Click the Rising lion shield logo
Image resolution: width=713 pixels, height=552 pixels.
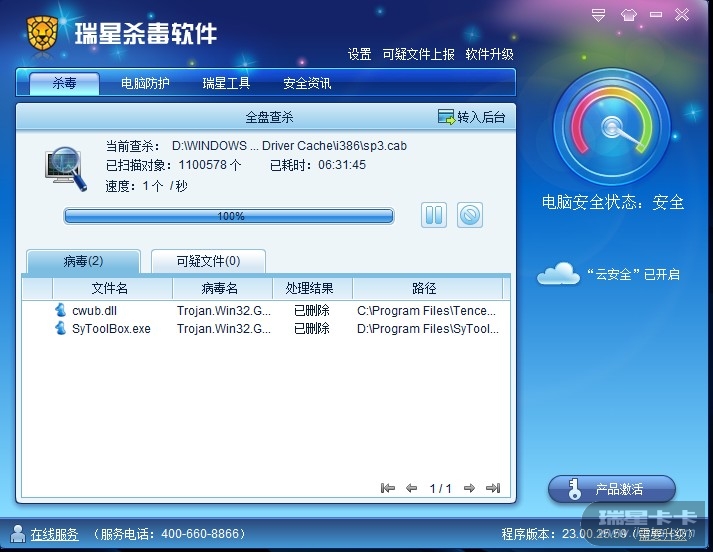[x=42, y=33]
